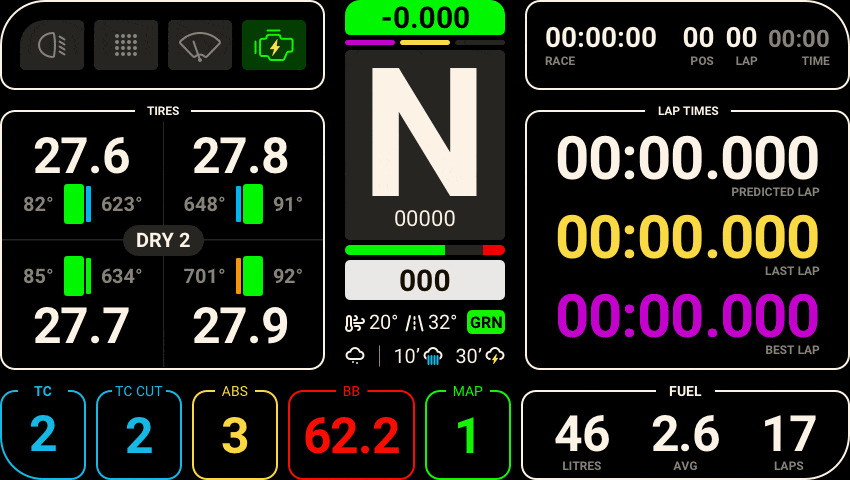Open the ABS setting tile

click(235, 434)
